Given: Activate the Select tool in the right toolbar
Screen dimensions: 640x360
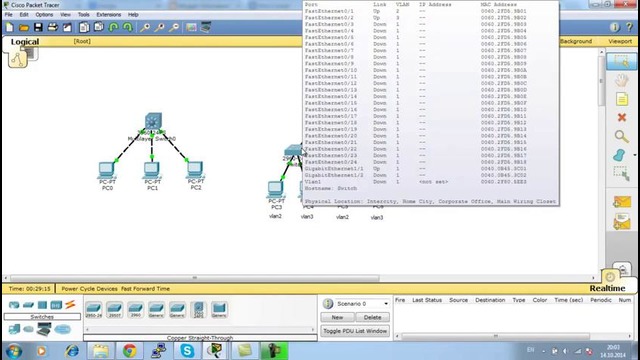Looking at the screenshot, I should 621,61.
